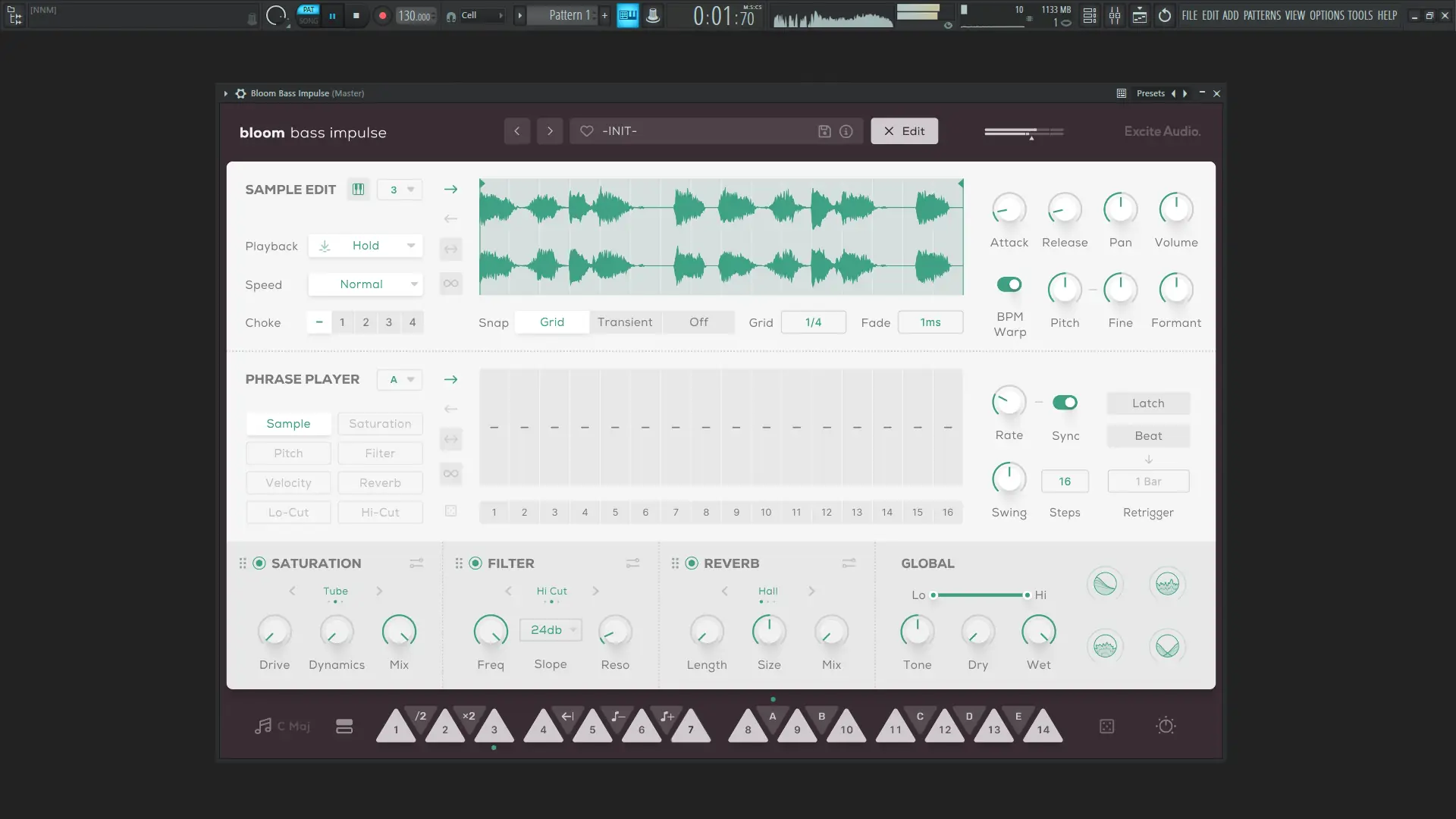This screenshot has width=1456, height=819.
Task: Disable the Filter effect power button
Action: 475,563
